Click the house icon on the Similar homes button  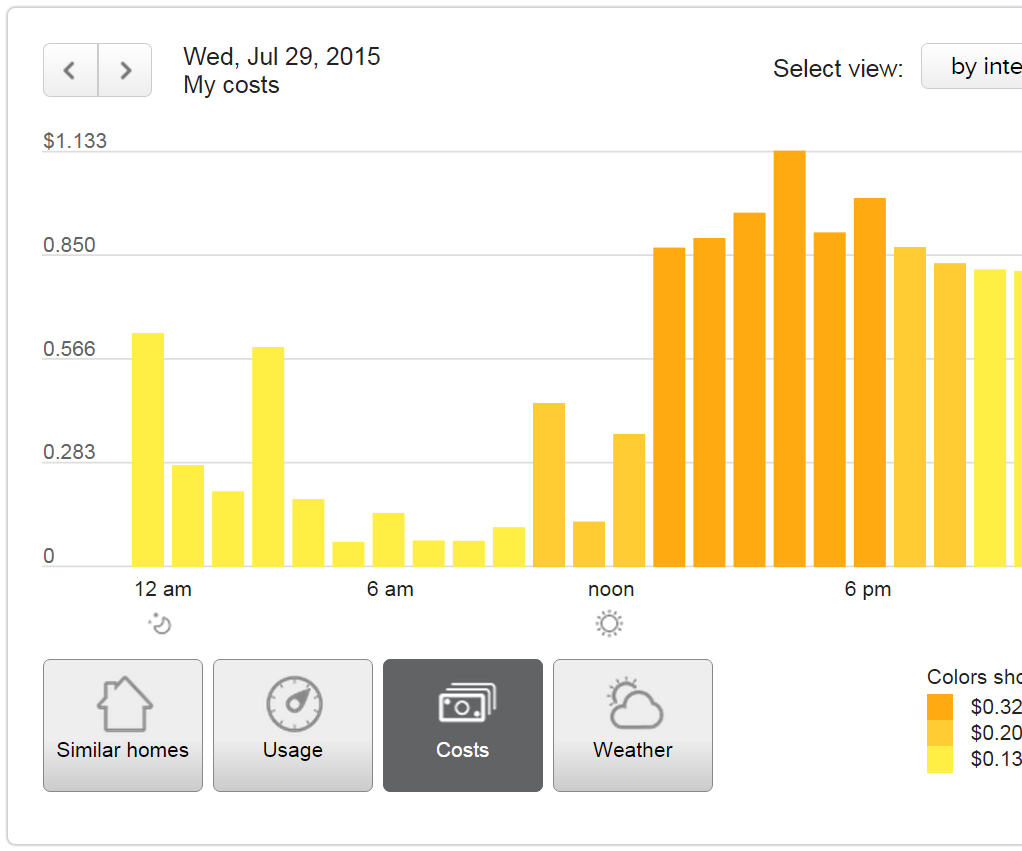122,706
